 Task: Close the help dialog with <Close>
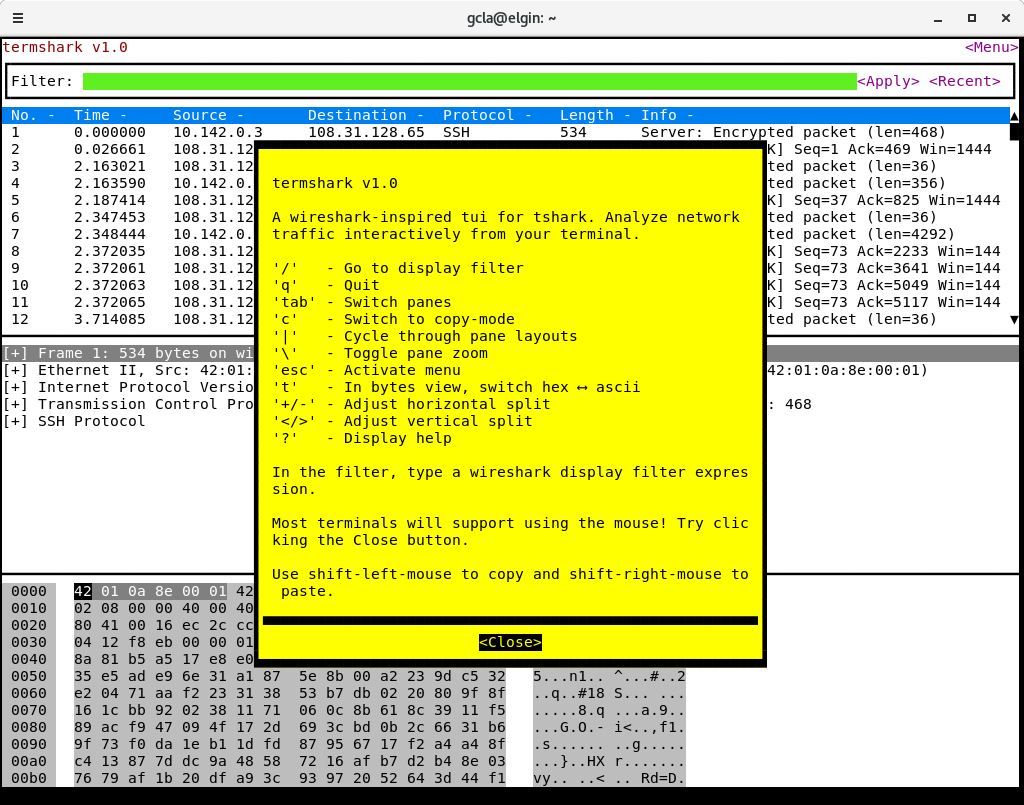pos(510,642)
